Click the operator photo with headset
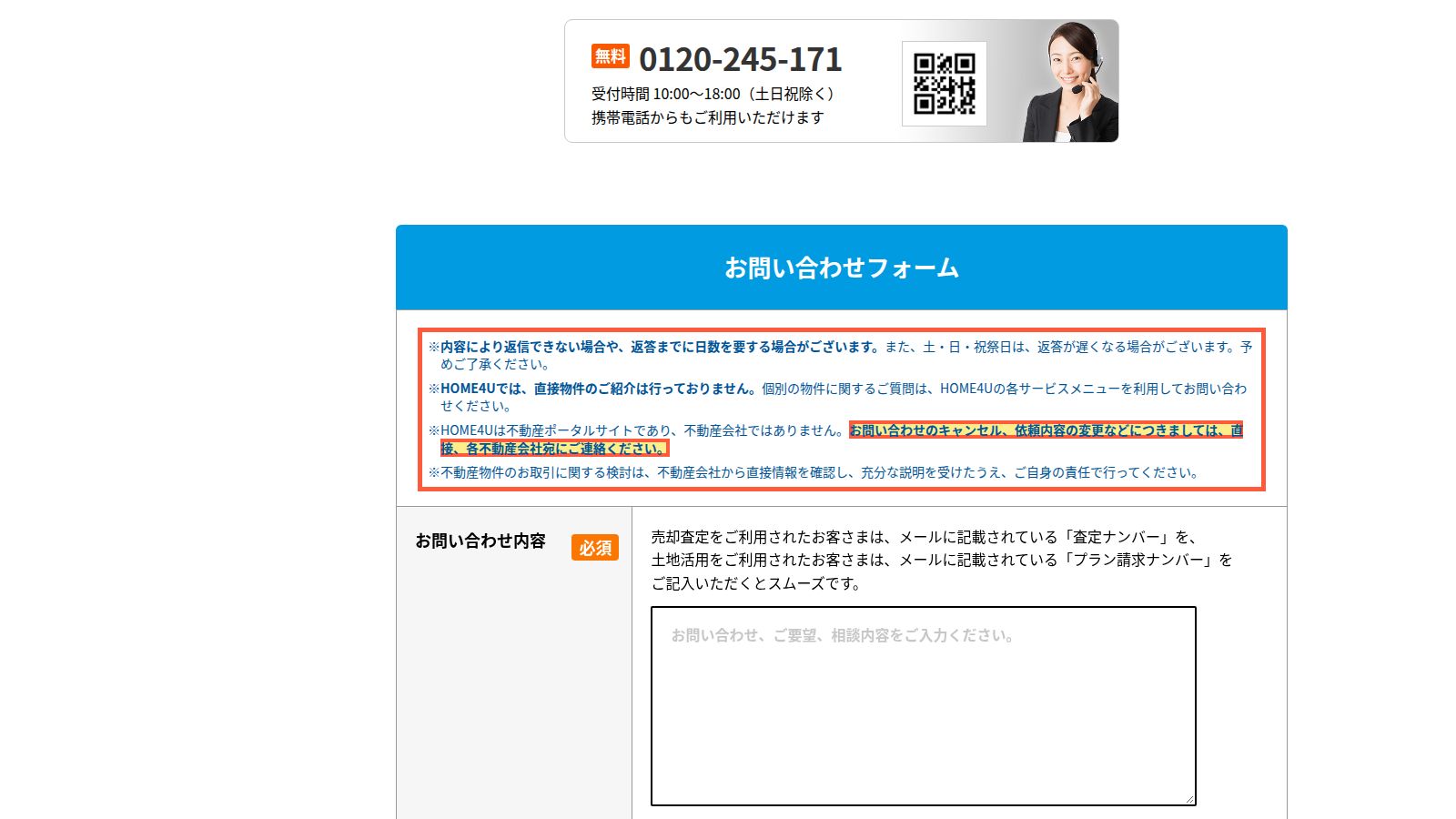Viewport: 1456px width, 819px height. tap(1068, 82)
